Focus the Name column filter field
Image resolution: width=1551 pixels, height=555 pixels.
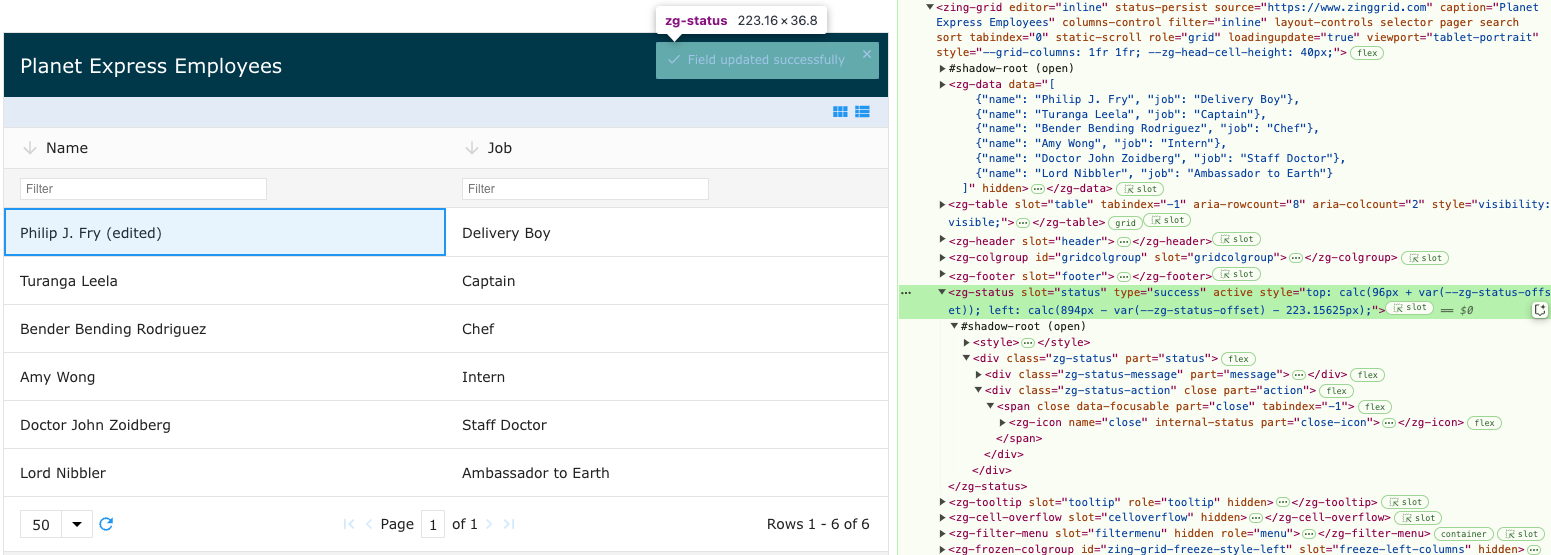143,188
